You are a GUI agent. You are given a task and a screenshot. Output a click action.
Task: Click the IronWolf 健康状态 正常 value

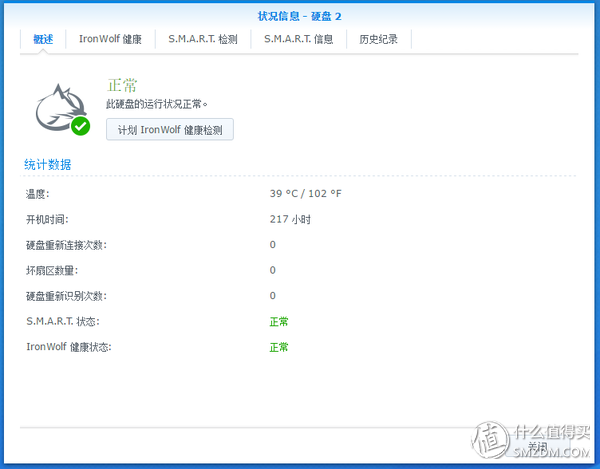point(279,347)
